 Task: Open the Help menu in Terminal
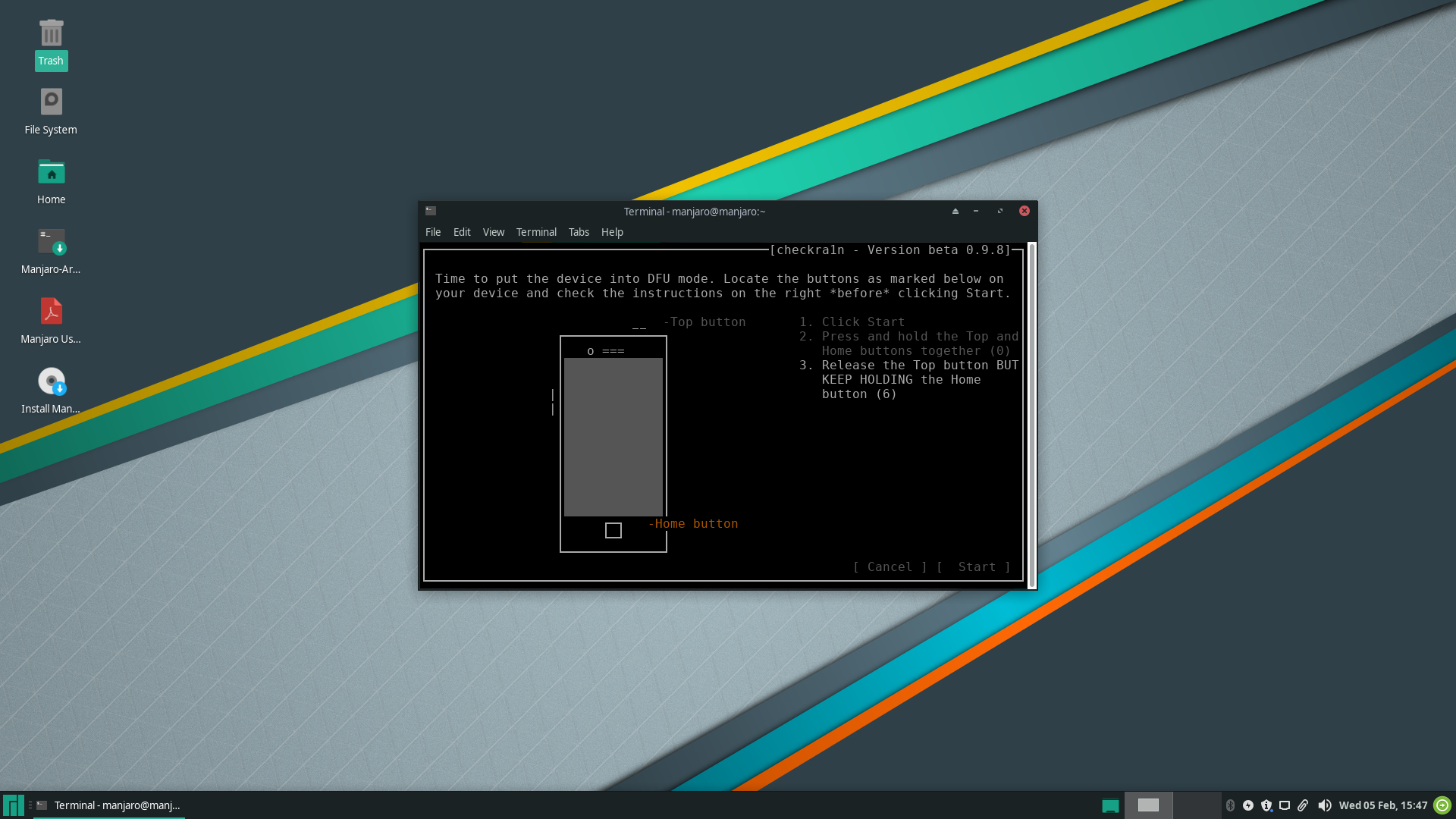612,232
